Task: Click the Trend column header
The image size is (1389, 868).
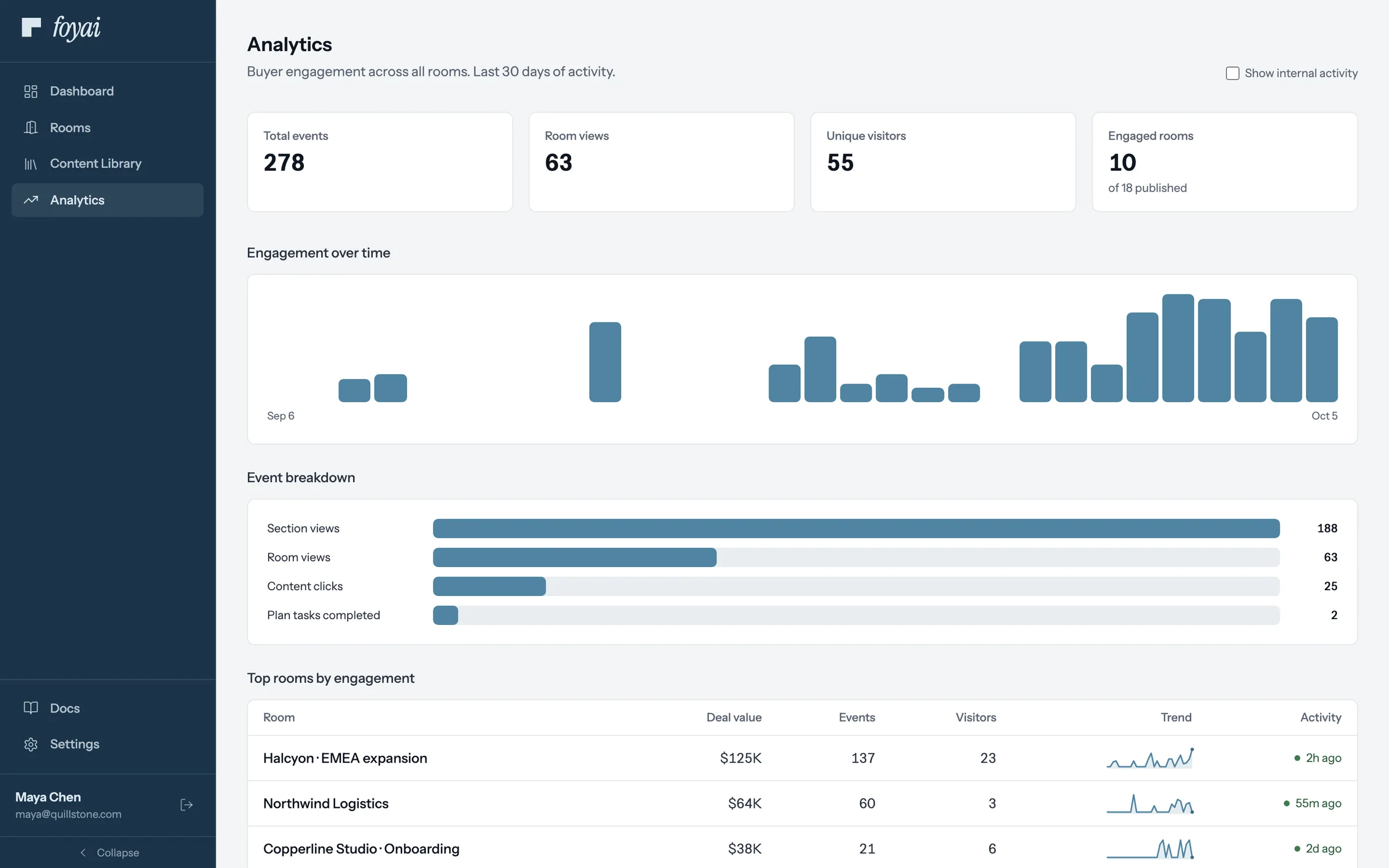Action: click(x=1176, y=718)
